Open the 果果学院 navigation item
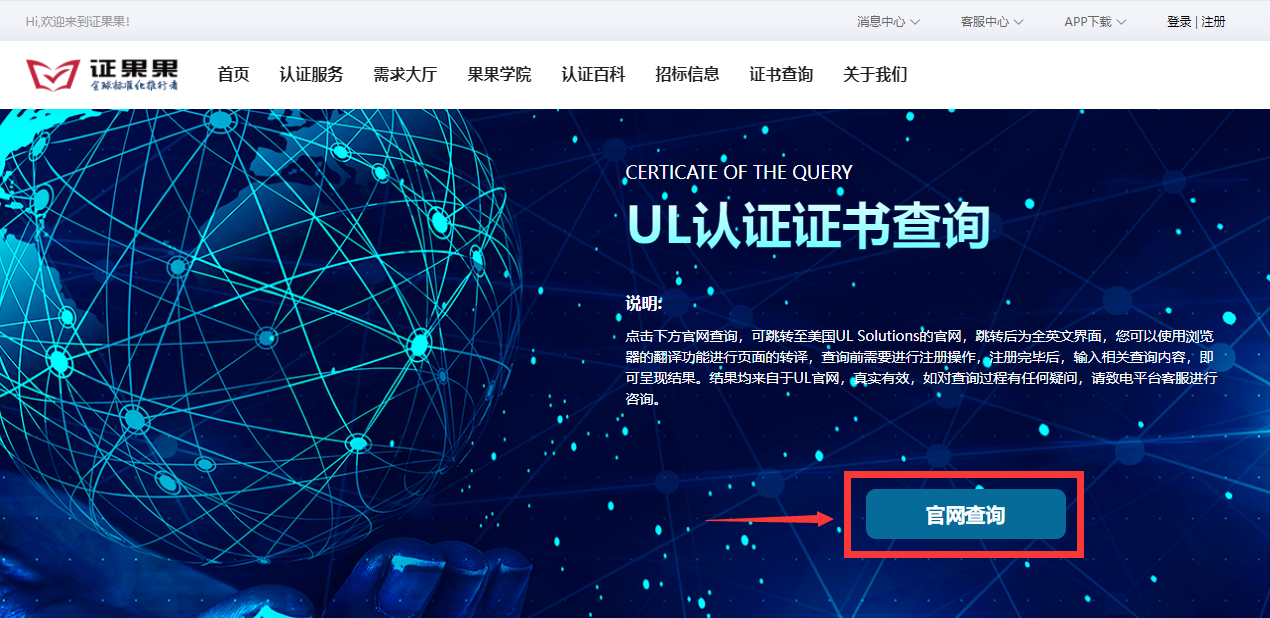 pyautogui.click(x=499, y=74)
